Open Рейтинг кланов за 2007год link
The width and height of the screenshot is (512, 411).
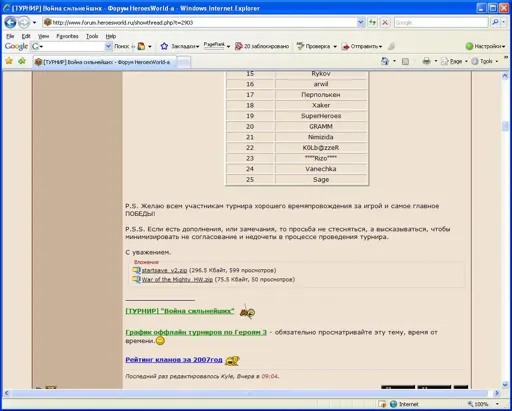(x=174, y=360)
